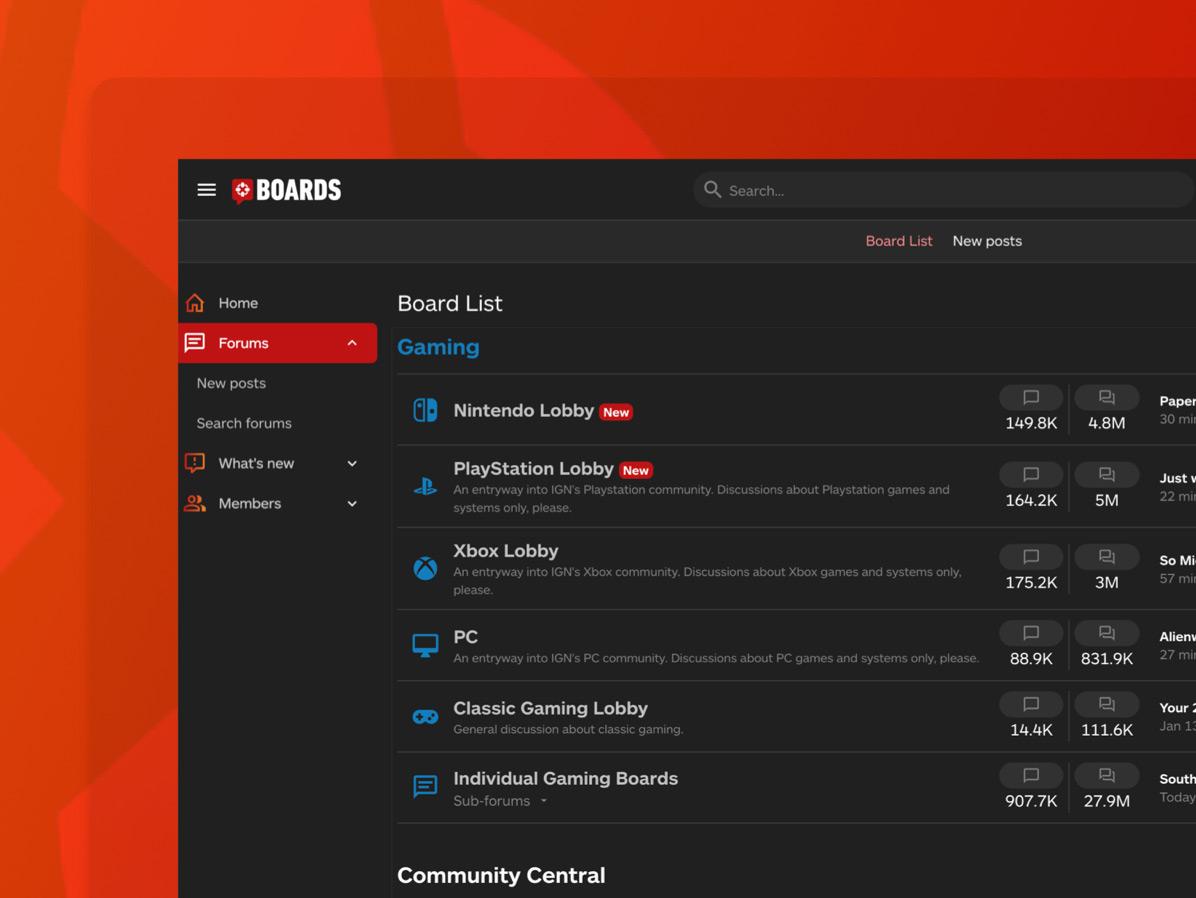Click the New badge next to Nintendo Lobby
This screenshot has width=1196, height=898.
[616, 411]
